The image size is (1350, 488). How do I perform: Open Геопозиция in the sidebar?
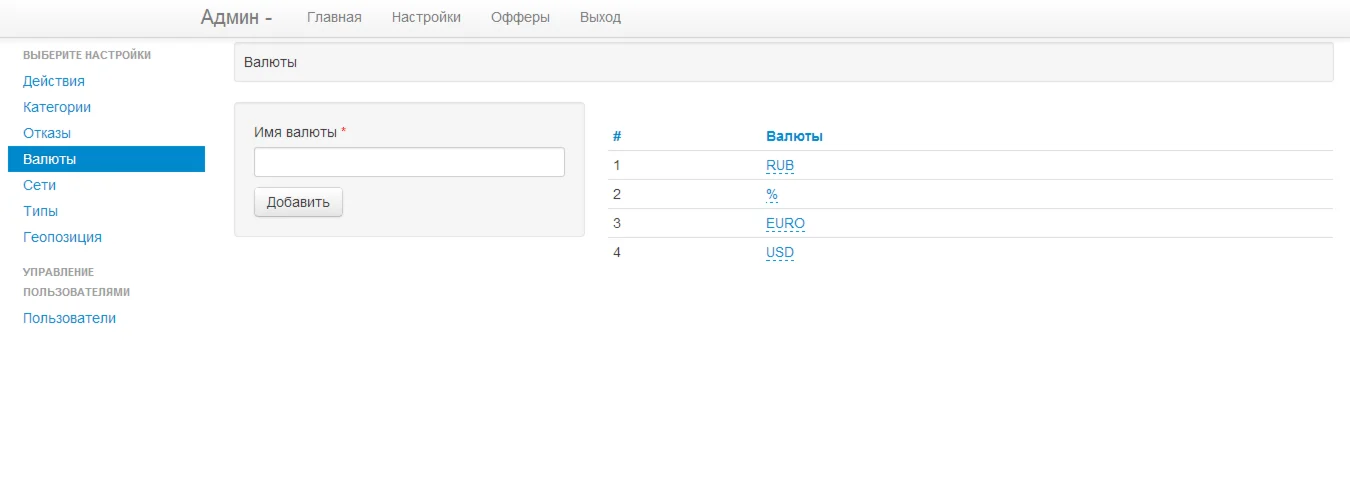tap(62, 237)
